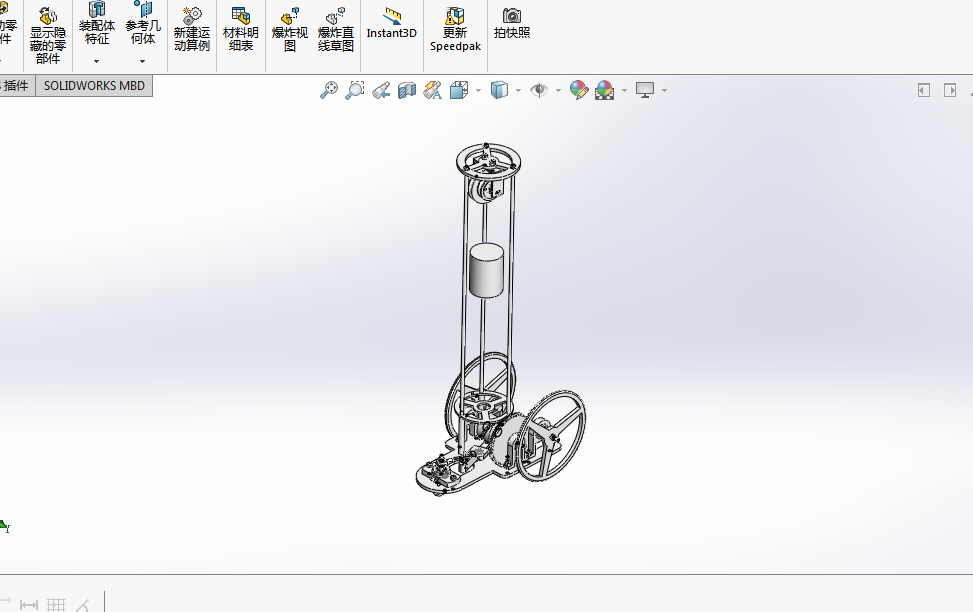The image size is (973, 612).
Task: Click the Apply Scene icon
Action: tap(604, 90)
